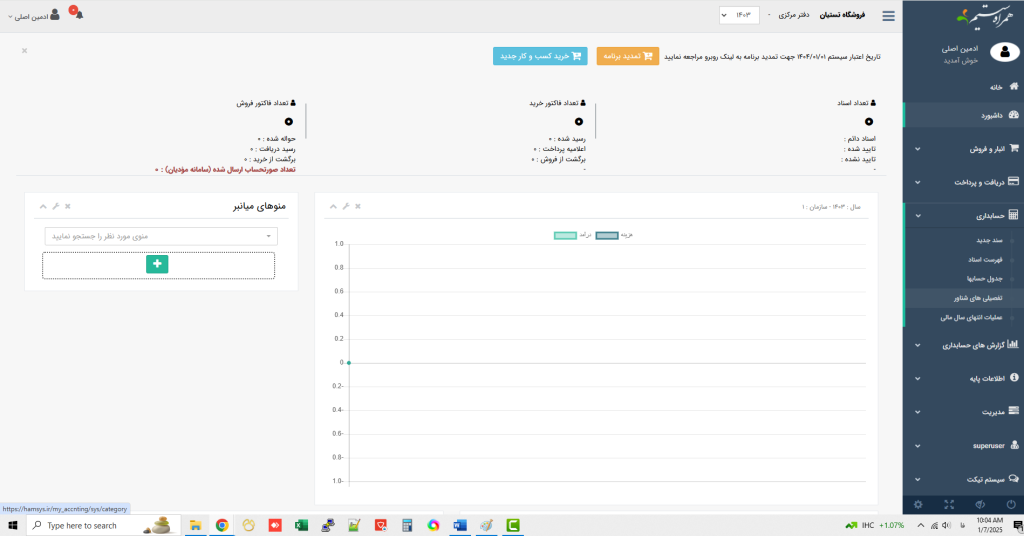Image resolution: width=1024 pixels, height=536 pixels.
Task: Click the wrench icon on shortcut menus panel
Action: click(x=55, y=206)
